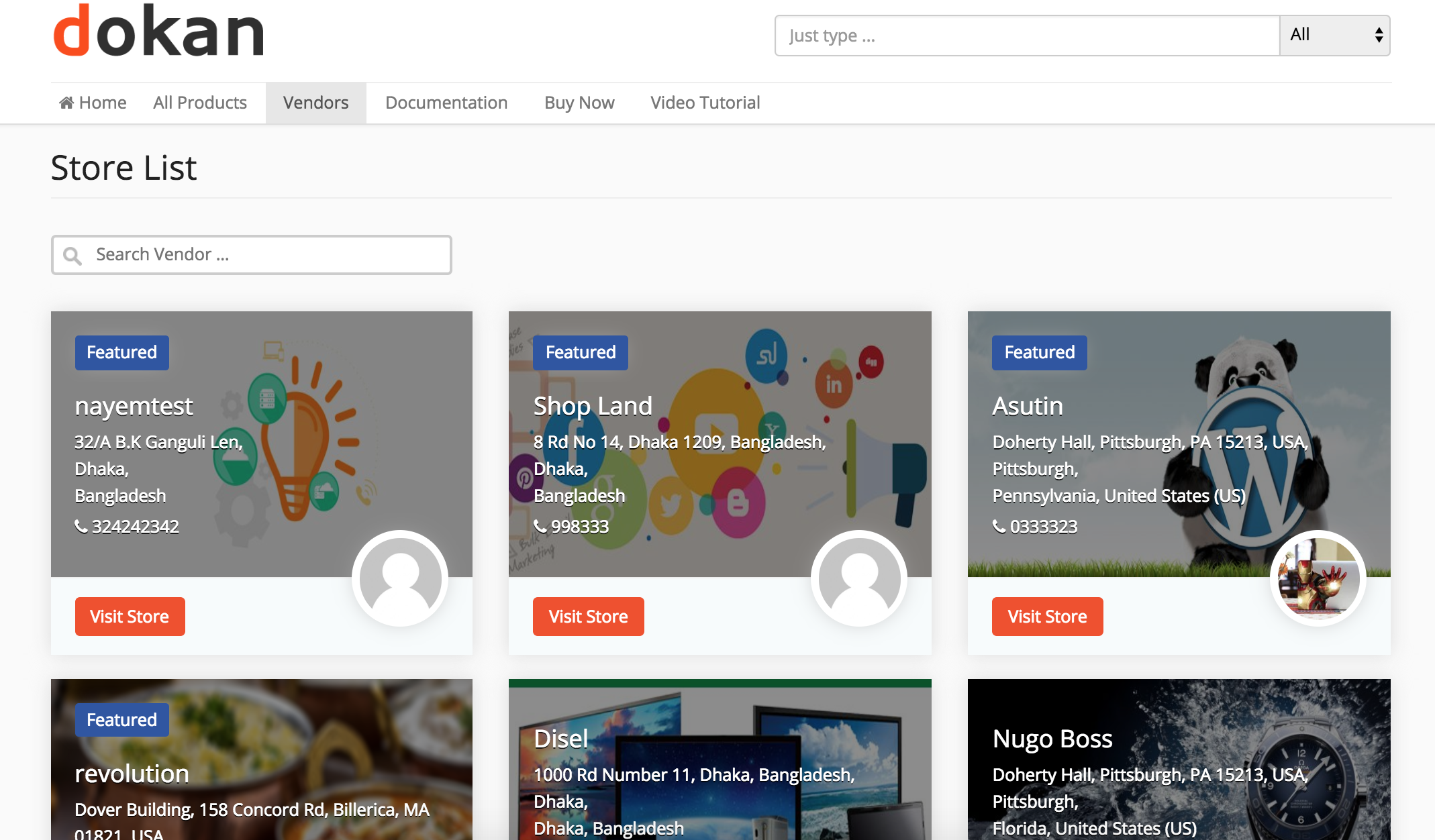The width and height of the screenshot is (1435, 840).
Task: Click phone icon next to 324242342
Action: coord(81,527)
